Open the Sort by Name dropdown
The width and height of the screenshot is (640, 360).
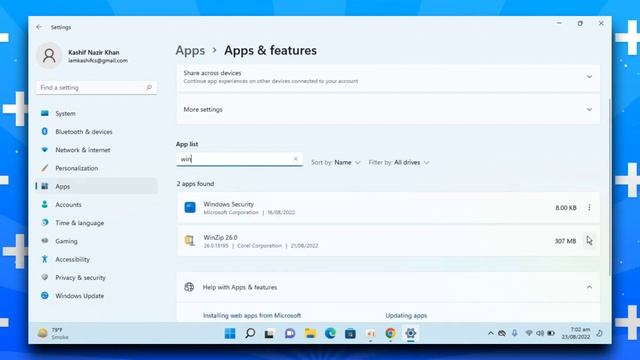pyautogui.click(x=336, y=162)
